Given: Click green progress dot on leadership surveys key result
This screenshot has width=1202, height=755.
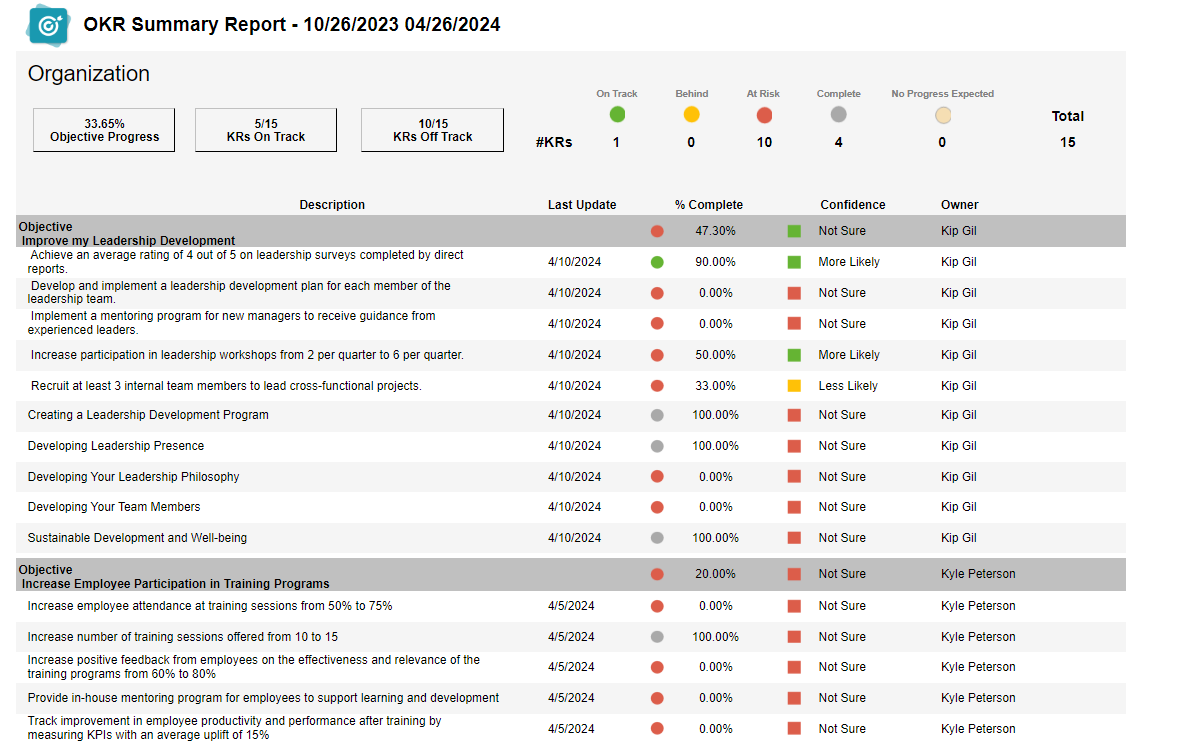Looking at the screenshot, I should [x=657, y=262].
